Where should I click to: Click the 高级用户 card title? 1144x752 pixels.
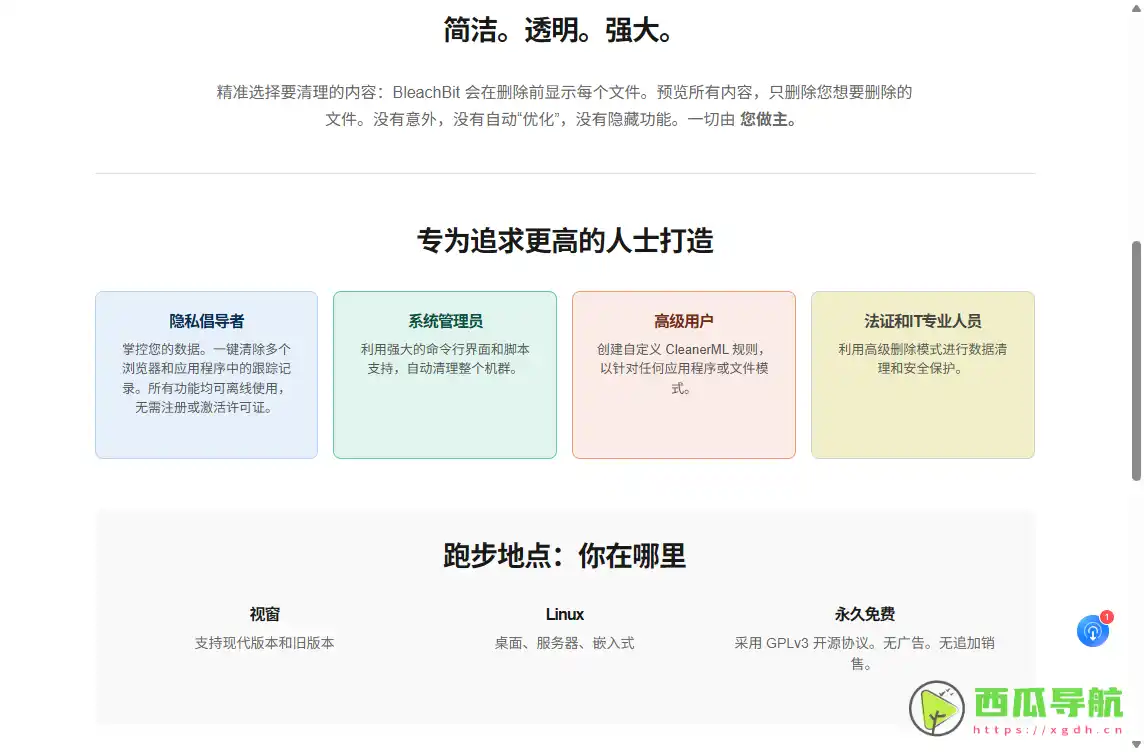684,321
